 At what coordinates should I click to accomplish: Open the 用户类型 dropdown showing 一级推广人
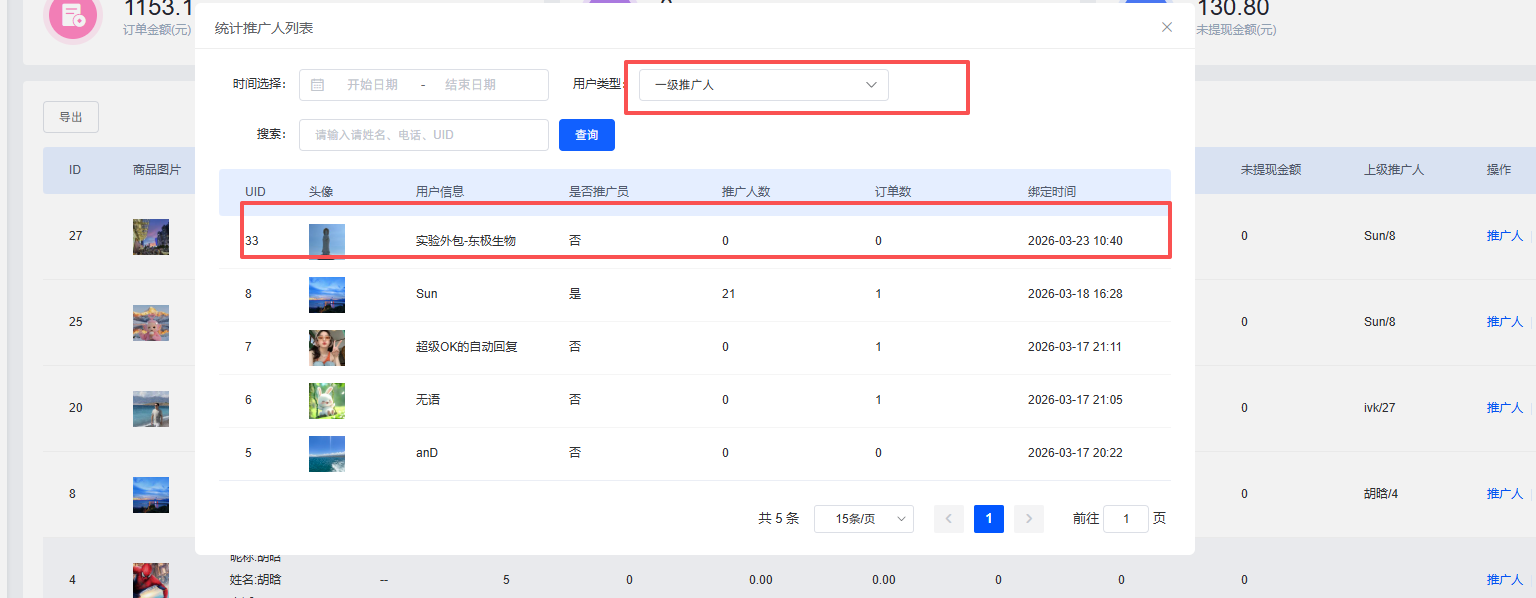click(x=764, y=85)
